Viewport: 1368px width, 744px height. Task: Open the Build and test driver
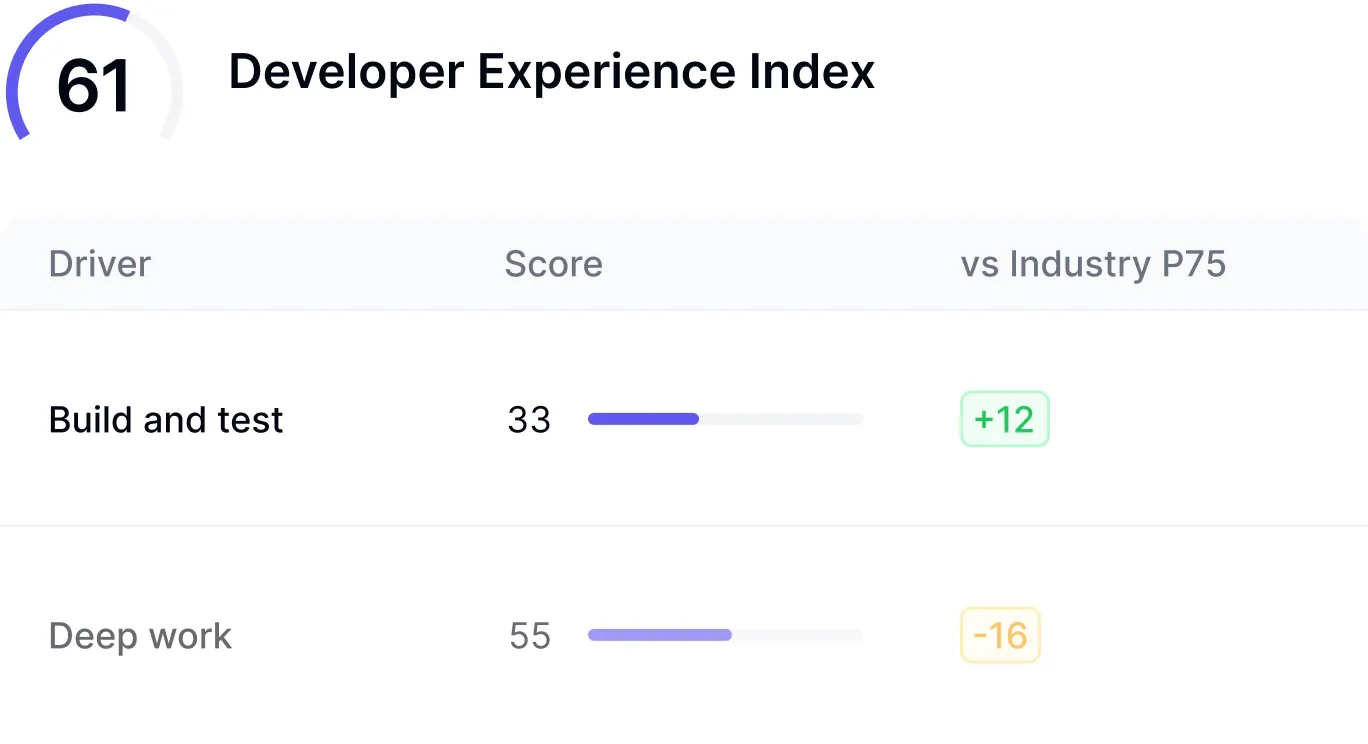point(166,420)
